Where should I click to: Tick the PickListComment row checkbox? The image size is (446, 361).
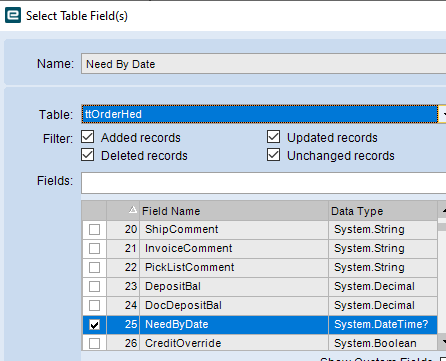point(94,267)
